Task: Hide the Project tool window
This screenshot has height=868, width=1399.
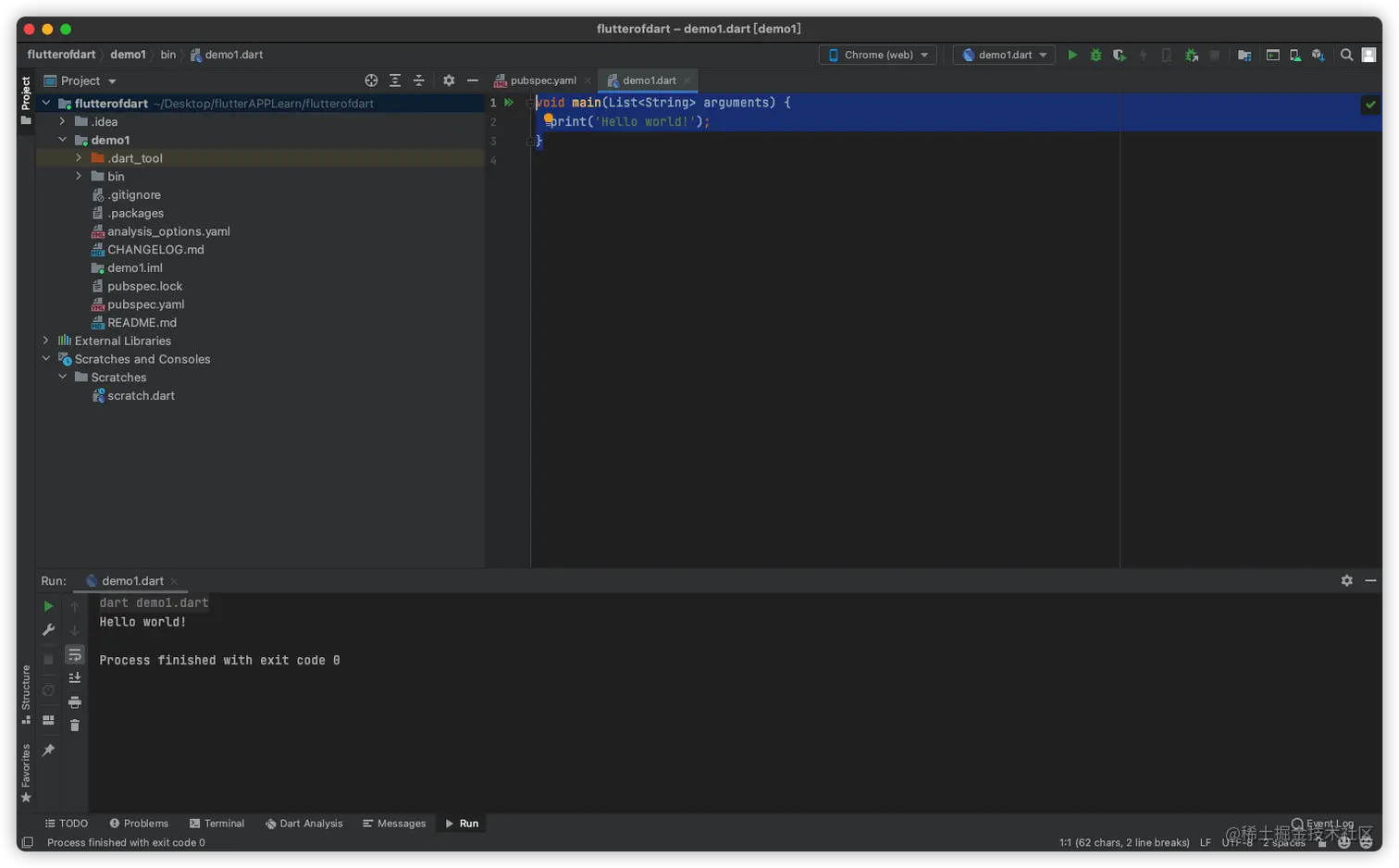Action: [473, 81]
